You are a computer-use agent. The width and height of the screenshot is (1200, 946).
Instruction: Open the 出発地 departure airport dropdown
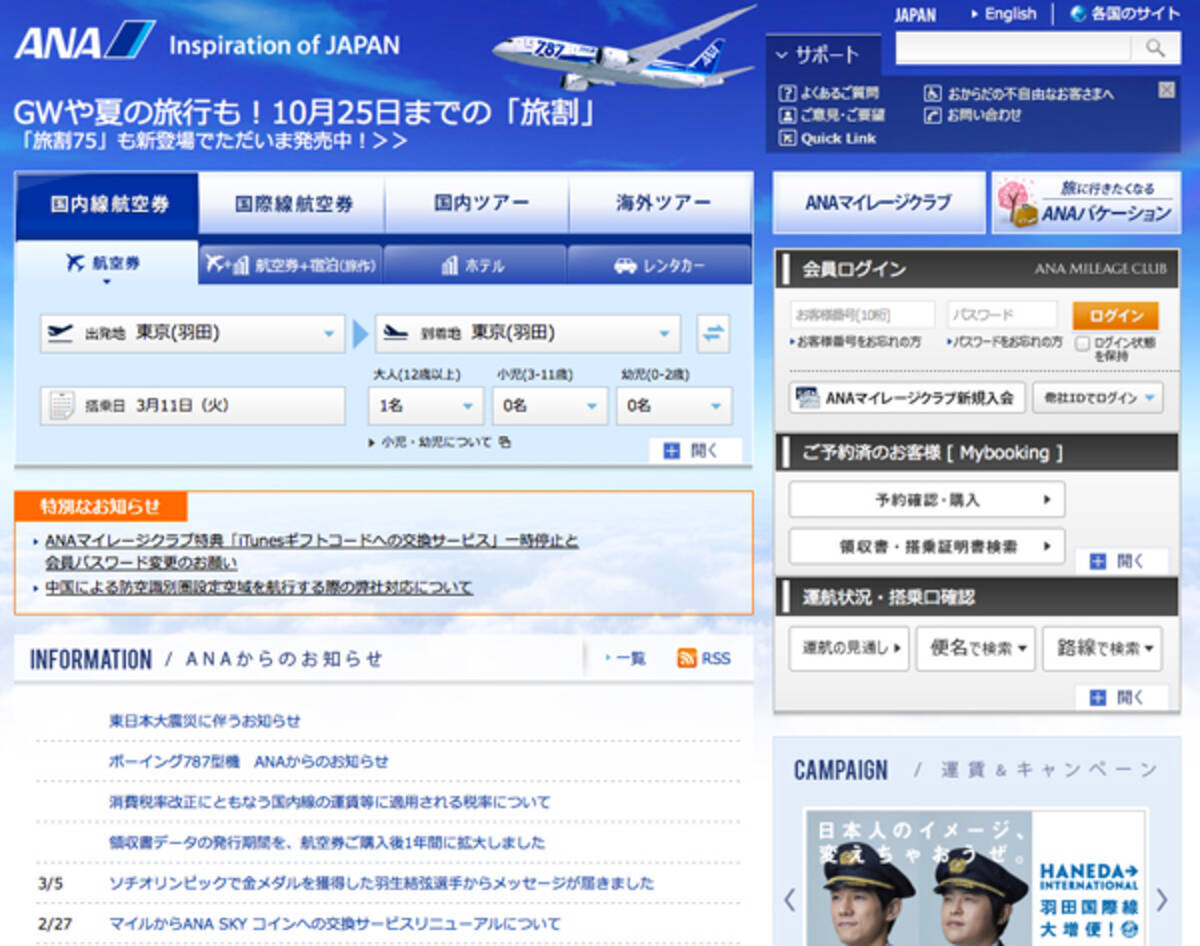(192, 333)
